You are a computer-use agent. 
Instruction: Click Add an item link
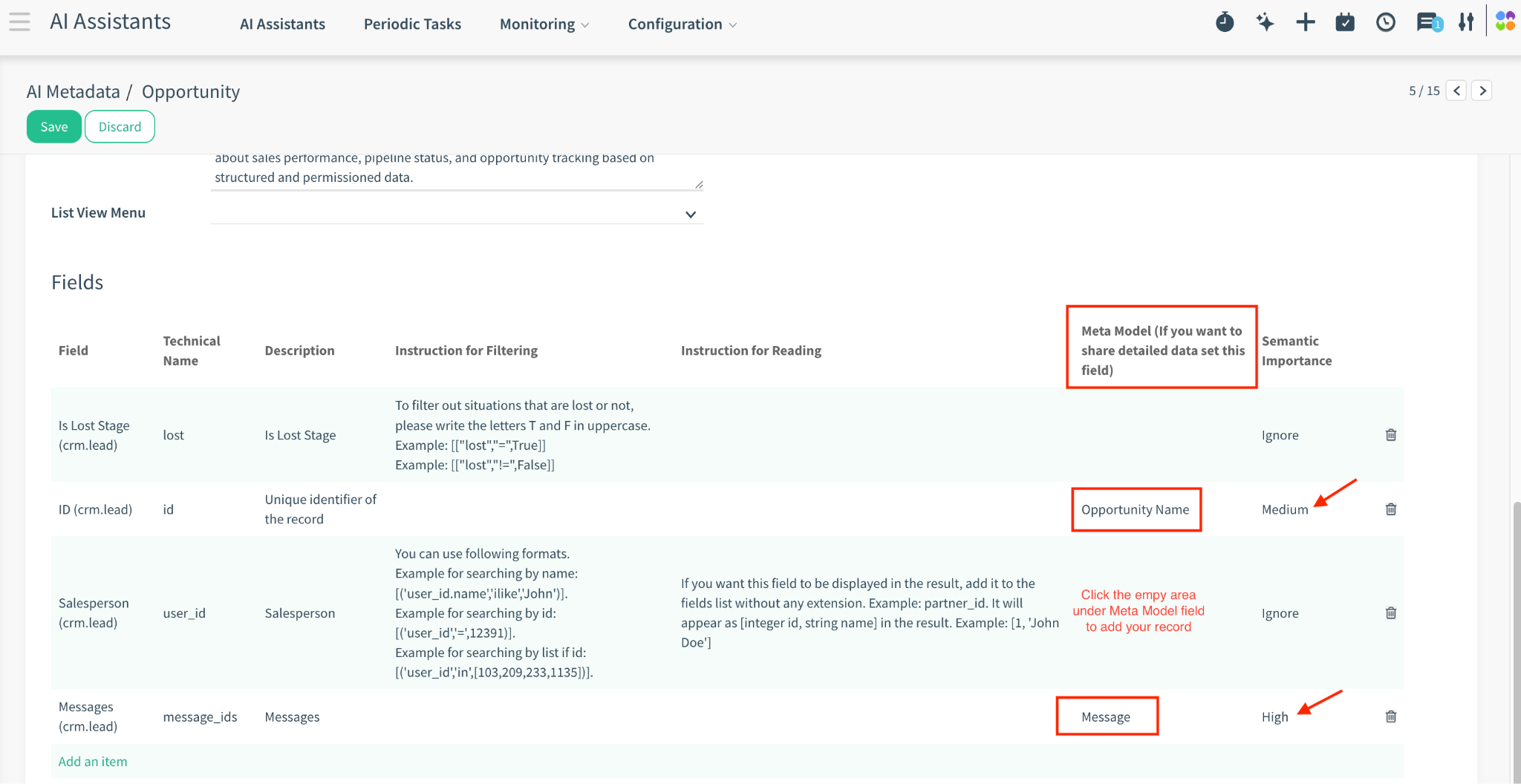(93, 762)
